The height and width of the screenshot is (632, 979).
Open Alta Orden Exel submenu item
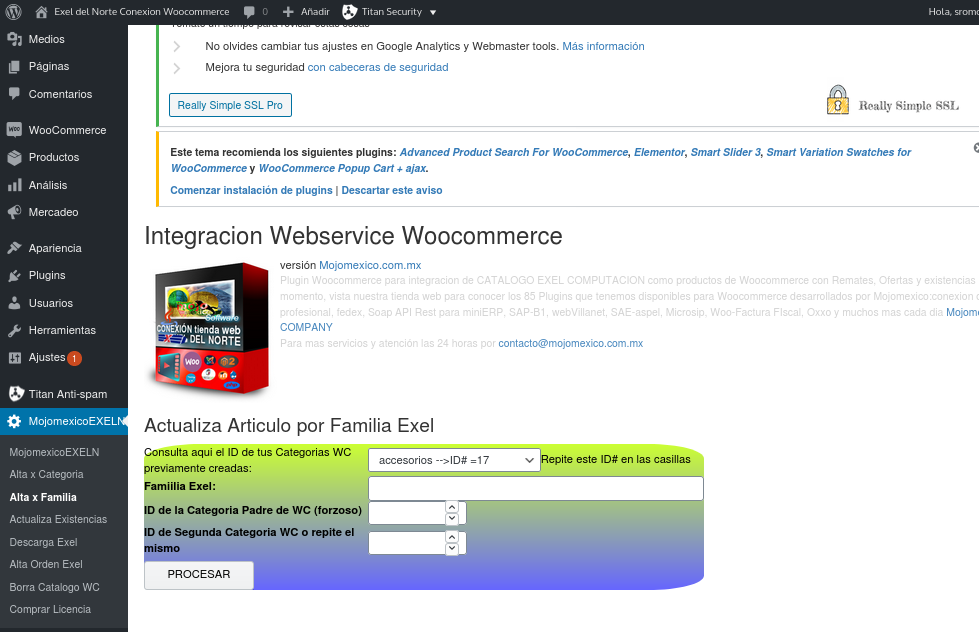[46, 565]
